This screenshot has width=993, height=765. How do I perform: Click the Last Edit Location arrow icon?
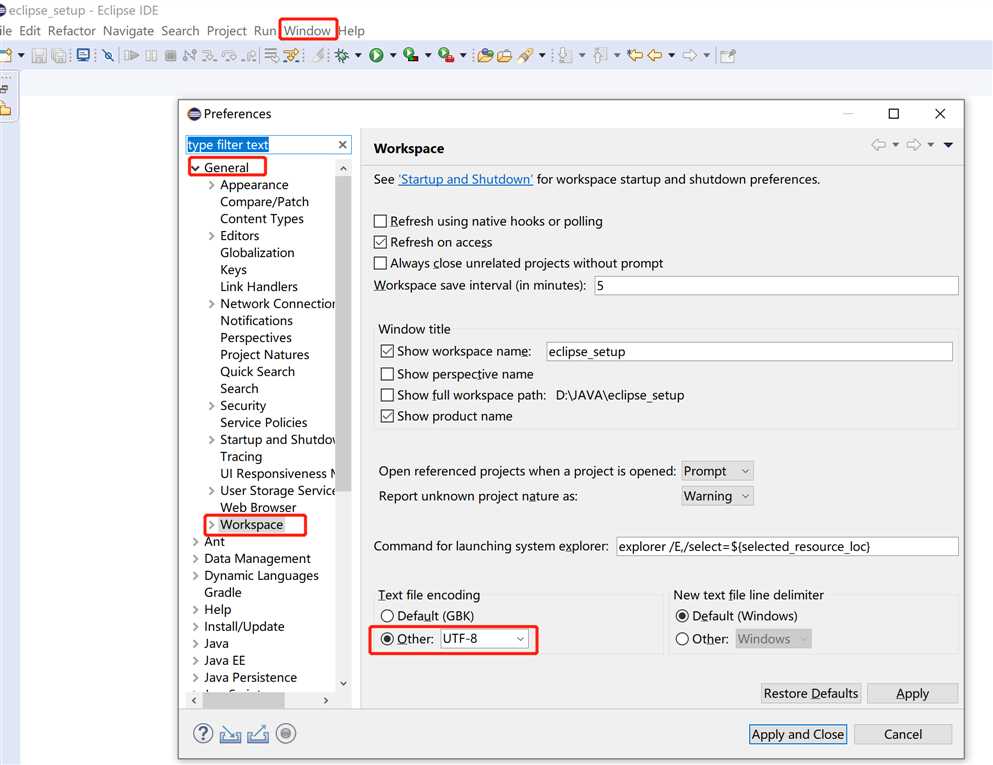634,56
